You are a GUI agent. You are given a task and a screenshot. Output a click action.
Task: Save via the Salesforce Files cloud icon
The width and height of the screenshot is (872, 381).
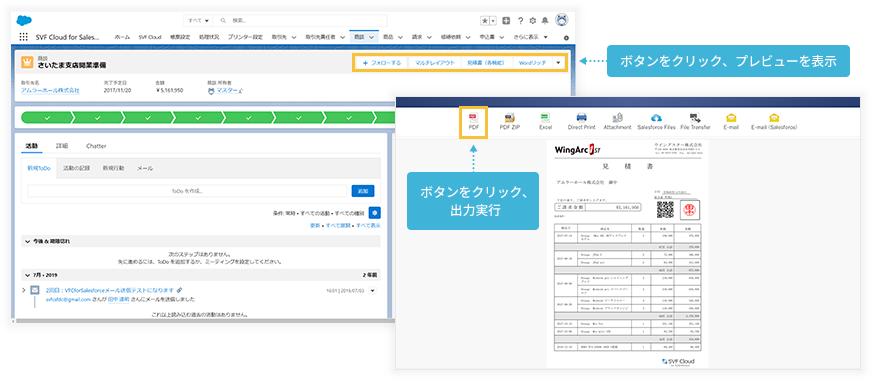coord(656,117)
